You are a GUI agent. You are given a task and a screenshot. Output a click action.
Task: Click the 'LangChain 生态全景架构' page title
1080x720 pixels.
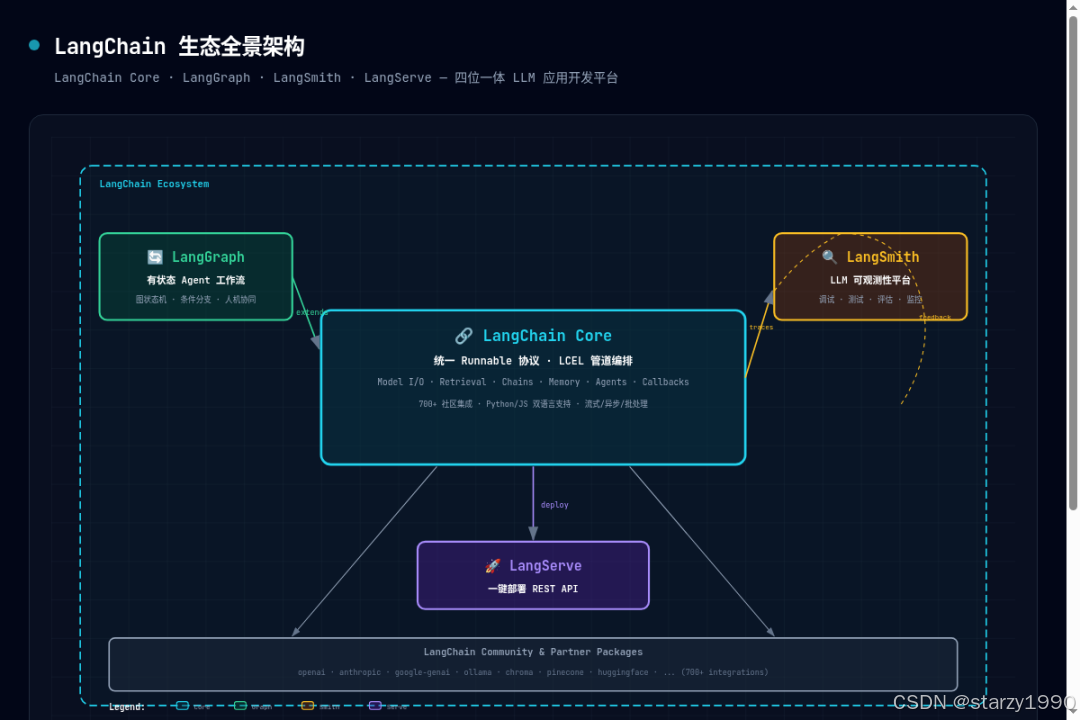pyautogui.click(x=179, y=46)
